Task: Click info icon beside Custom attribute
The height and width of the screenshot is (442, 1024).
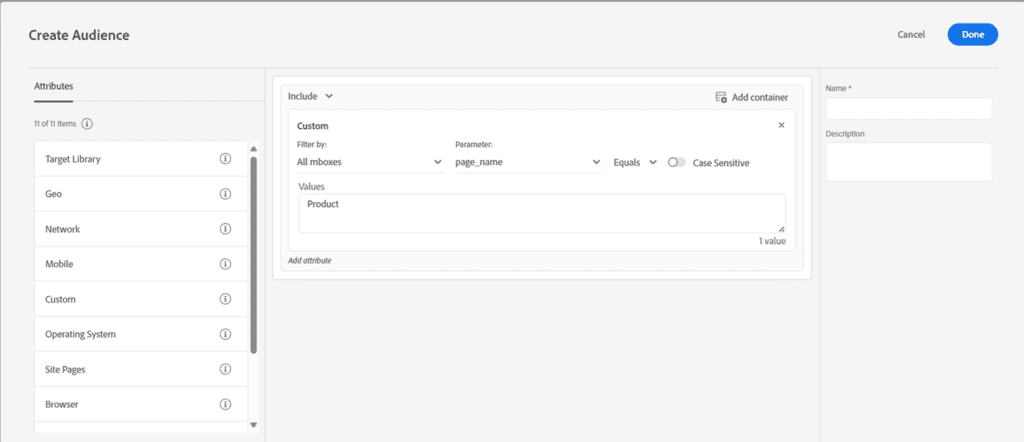Action: pos(225,299)
